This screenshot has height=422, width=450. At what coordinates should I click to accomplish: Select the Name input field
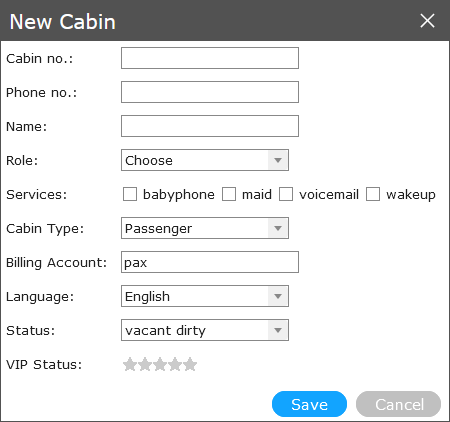pyautogui.click(x=210, y=126)
